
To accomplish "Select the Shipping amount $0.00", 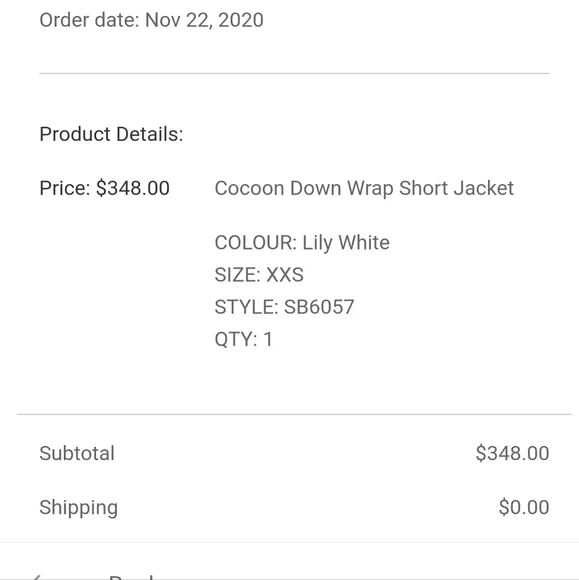I will point(524,507).
